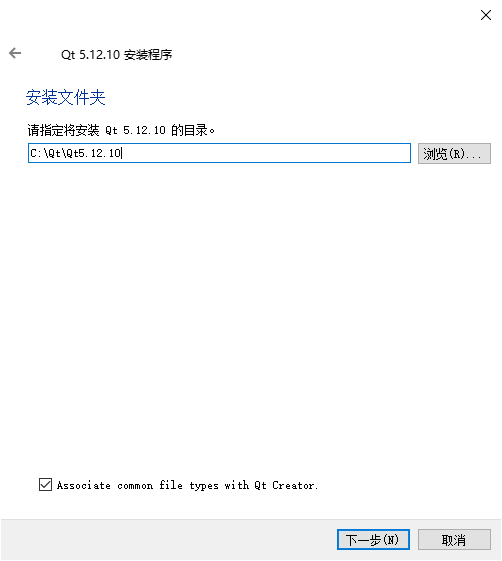Click the 安装文件夹 heading
This screenshot has width=502, height=561.
tap(65, 97)
